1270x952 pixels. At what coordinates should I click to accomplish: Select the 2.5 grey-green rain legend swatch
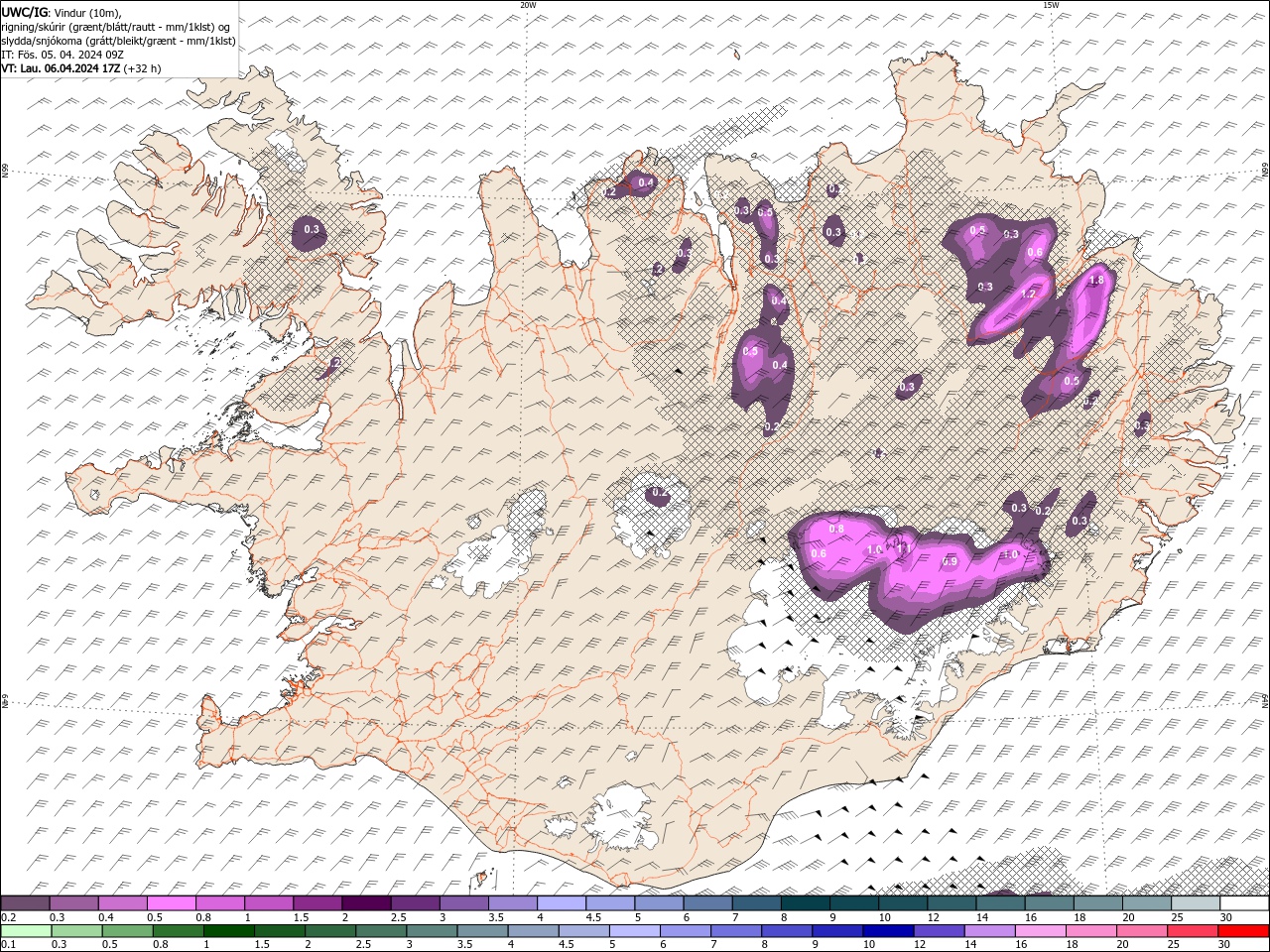coord(381,931)
